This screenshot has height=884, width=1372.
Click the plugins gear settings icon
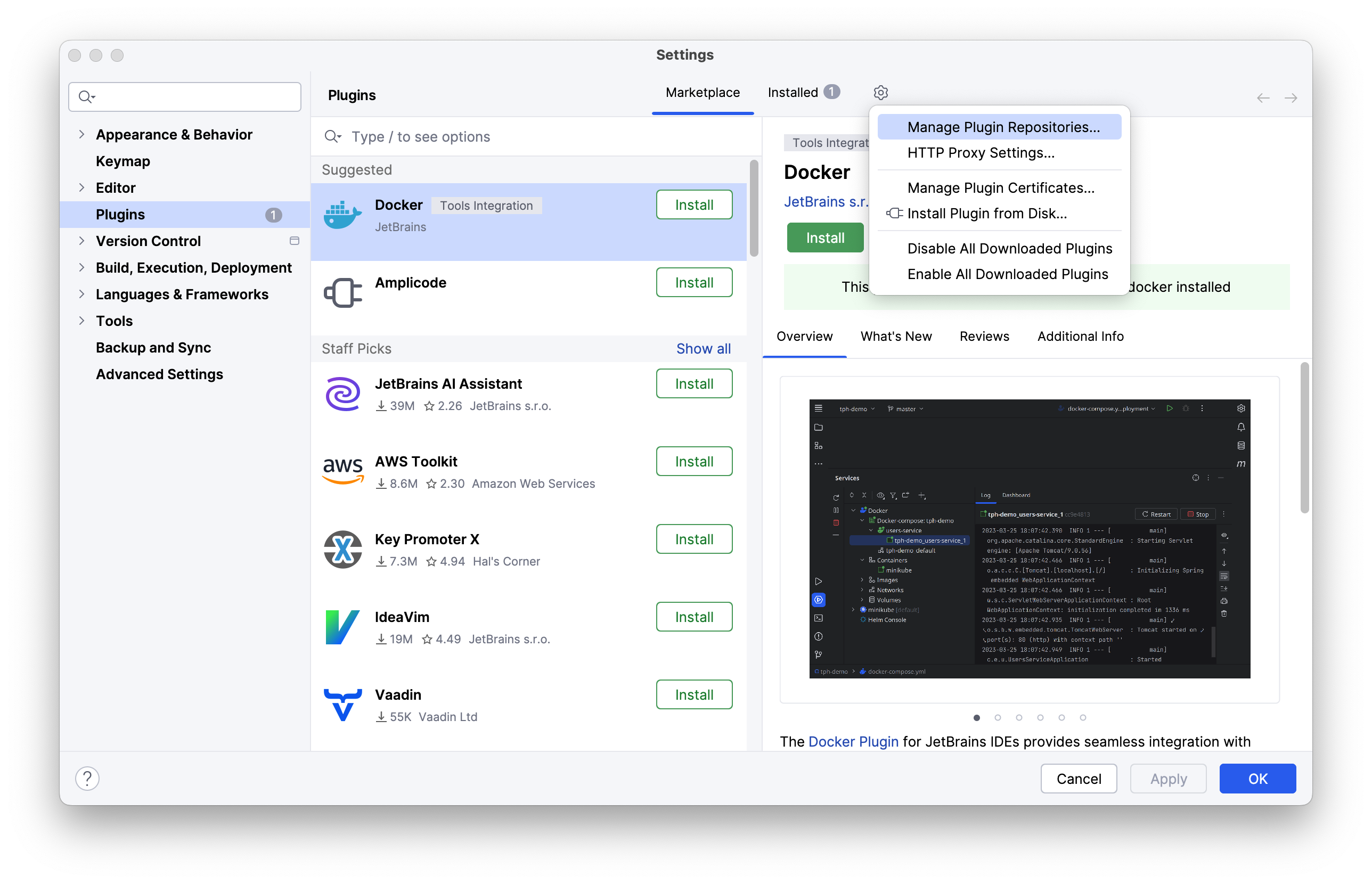click(880, 93)
